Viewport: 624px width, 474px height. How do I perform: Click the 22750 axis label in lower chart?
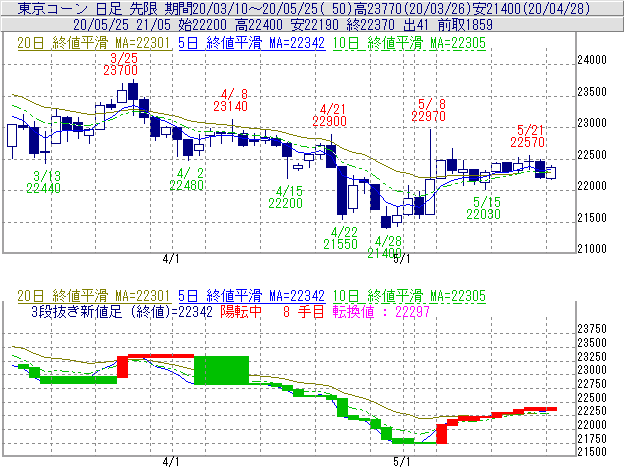click(592, 384)
